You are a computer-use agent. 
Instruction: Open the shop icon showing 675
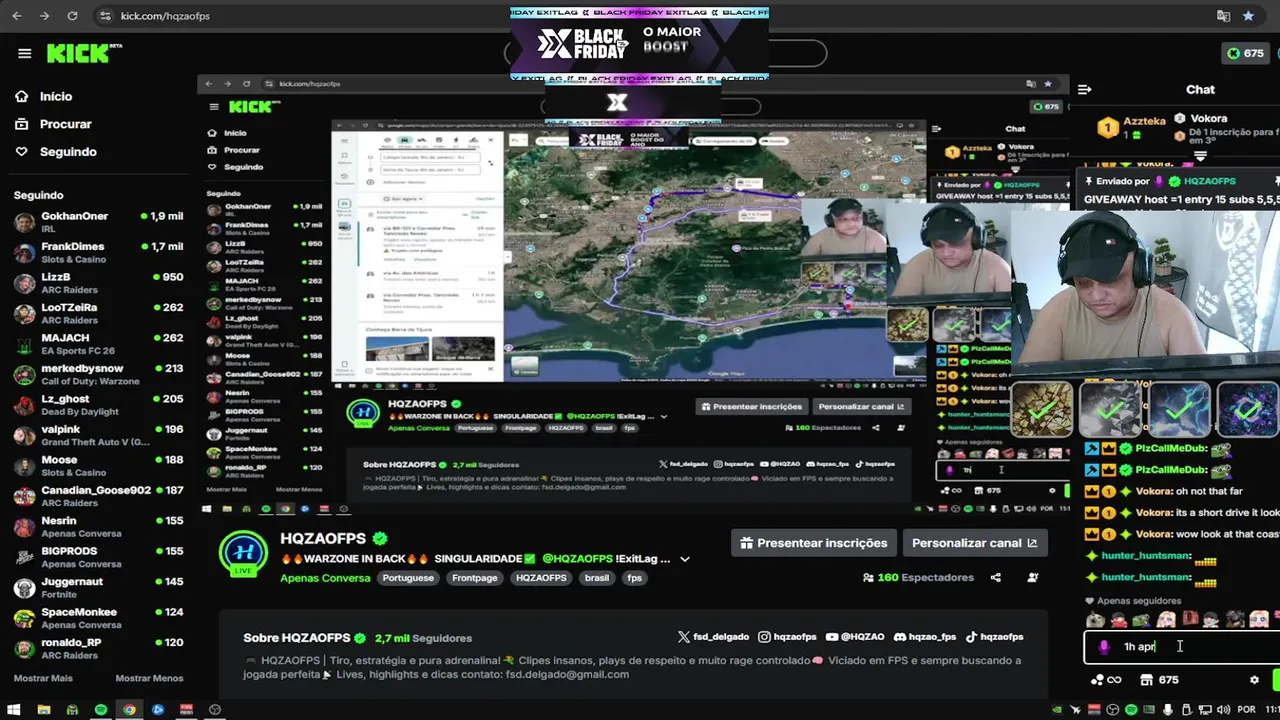click(1160, 680)
